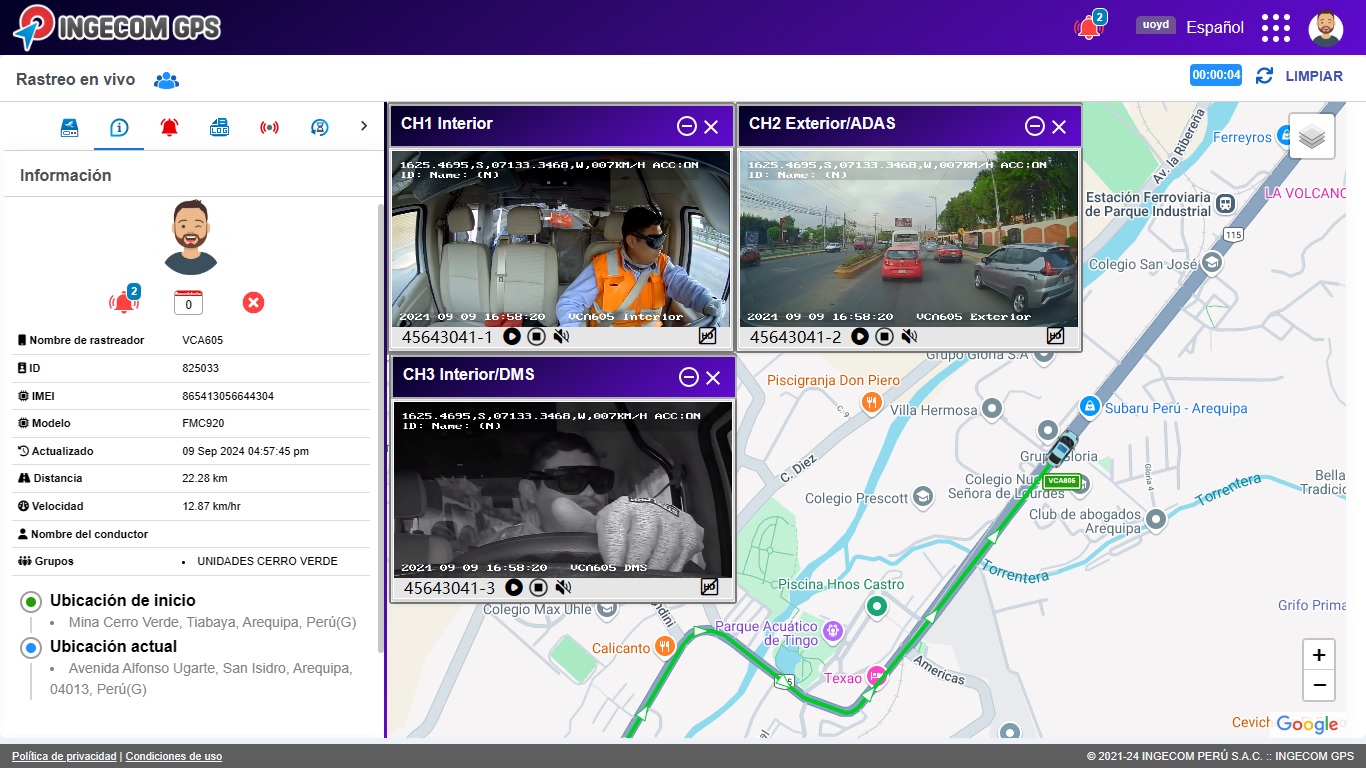Open the user groups icon
Screen dimensions: 1366x768
pyautogui.click(x=166, y=80)
